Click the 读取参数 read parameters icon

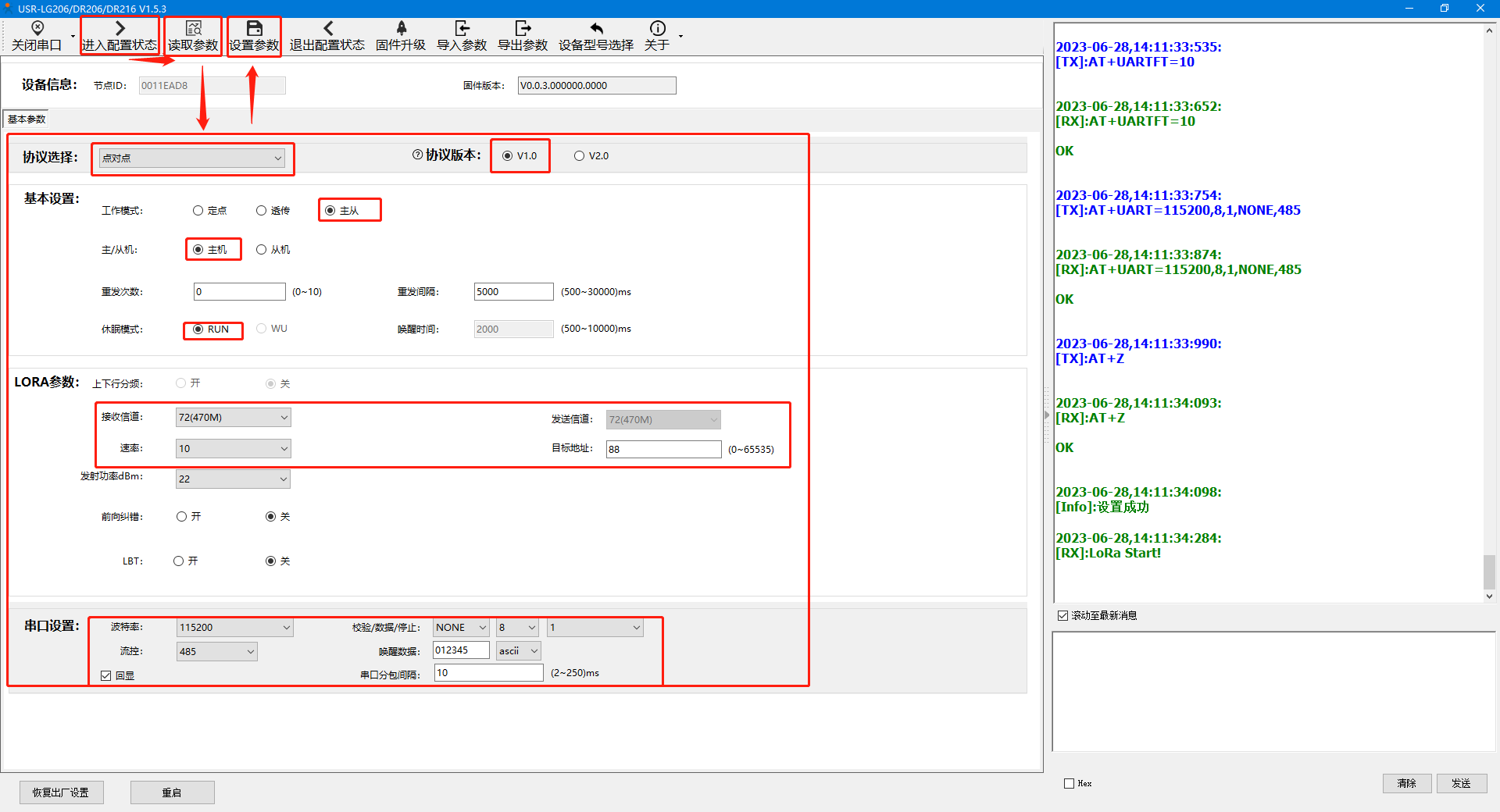193,36
